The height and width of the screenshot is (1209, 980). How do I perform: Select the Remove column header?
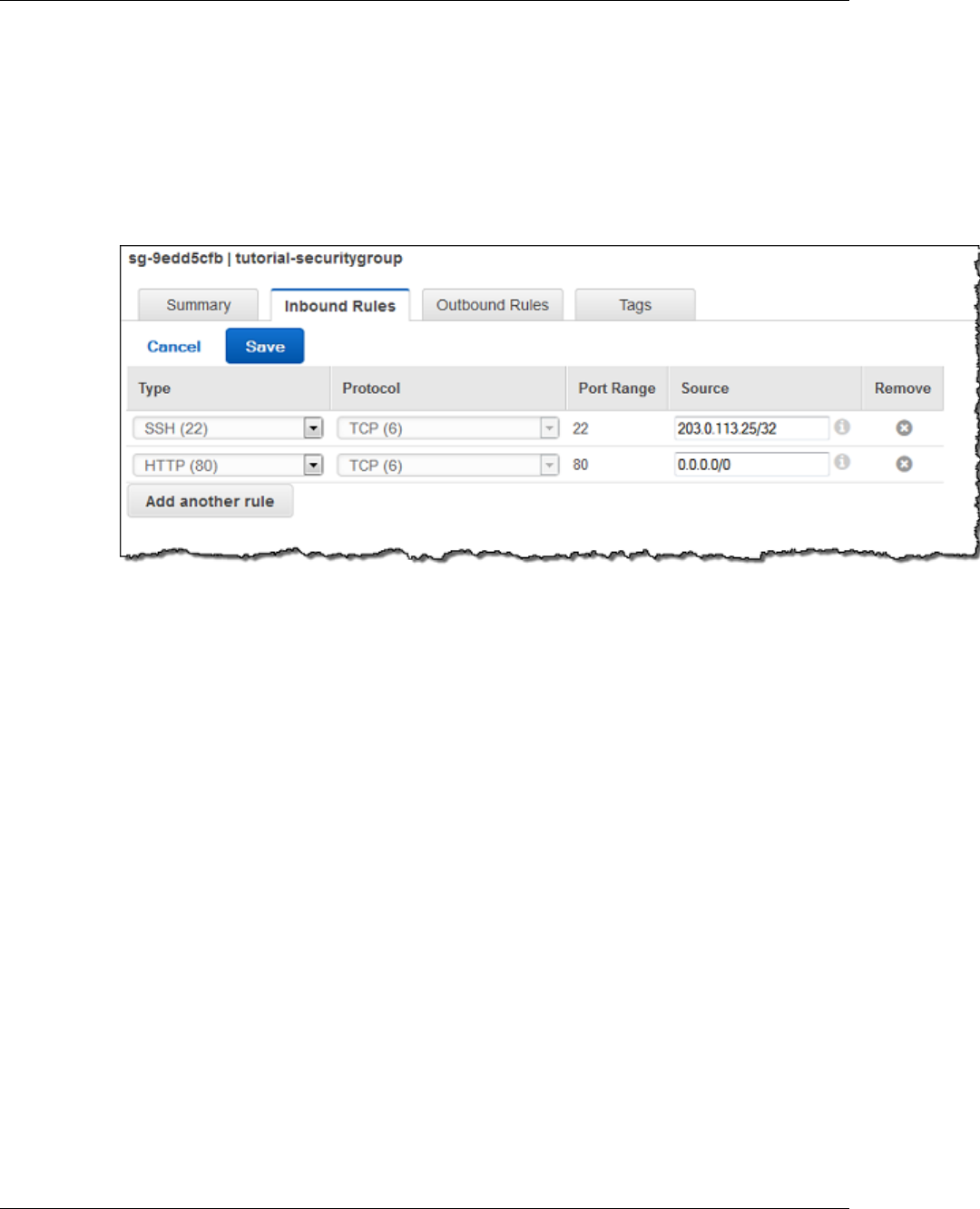(903, 388)
